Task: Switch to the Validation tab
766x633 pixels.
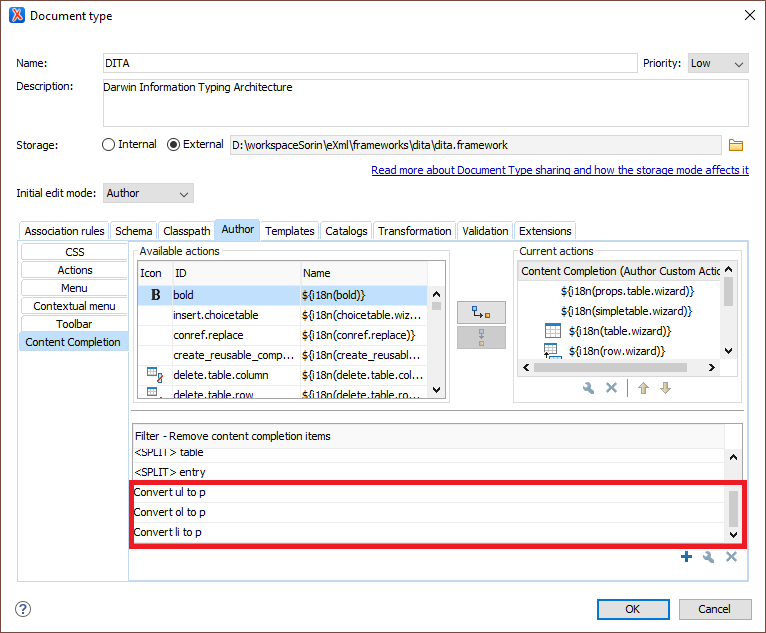Action: click(485, 231)
